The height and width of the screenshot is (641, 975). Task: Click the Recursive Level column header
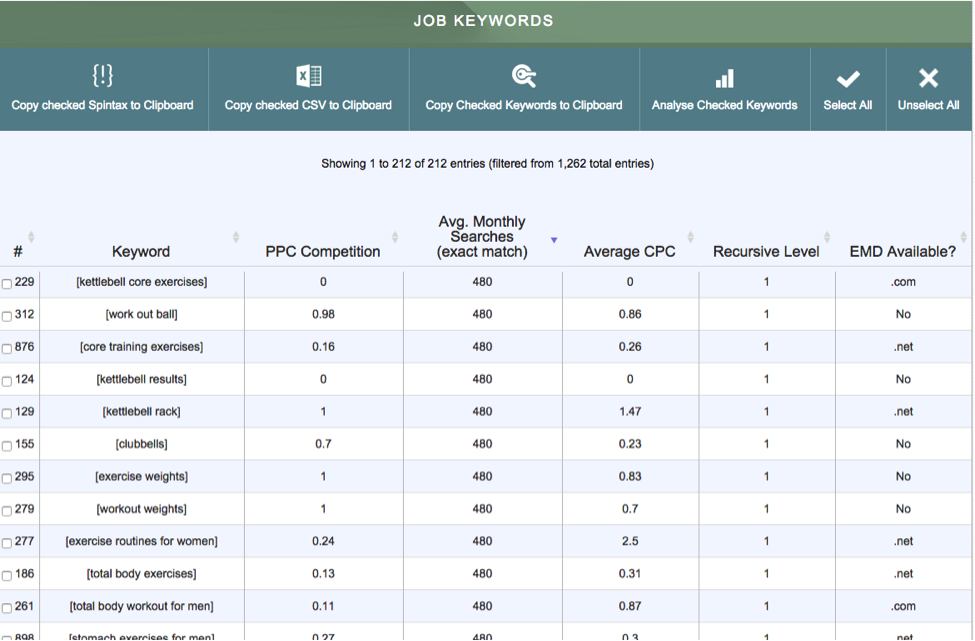(765, 252)
